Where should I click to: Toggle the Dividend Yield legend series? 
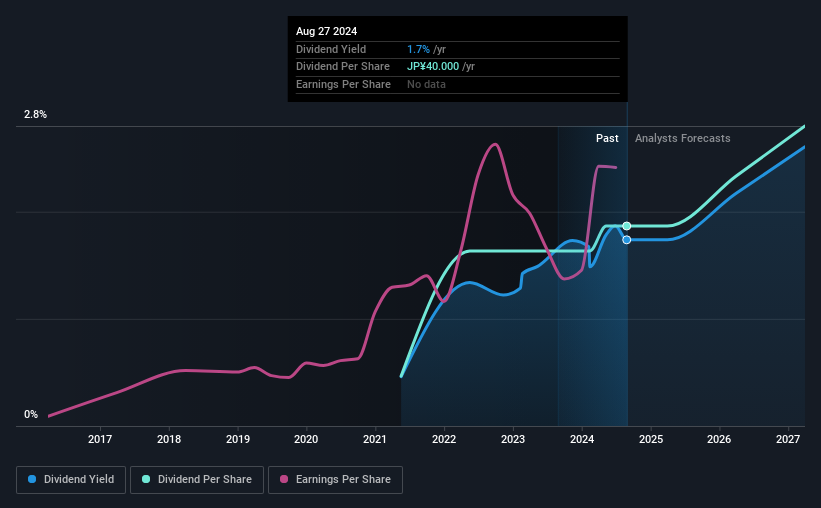tap(70, 480)
